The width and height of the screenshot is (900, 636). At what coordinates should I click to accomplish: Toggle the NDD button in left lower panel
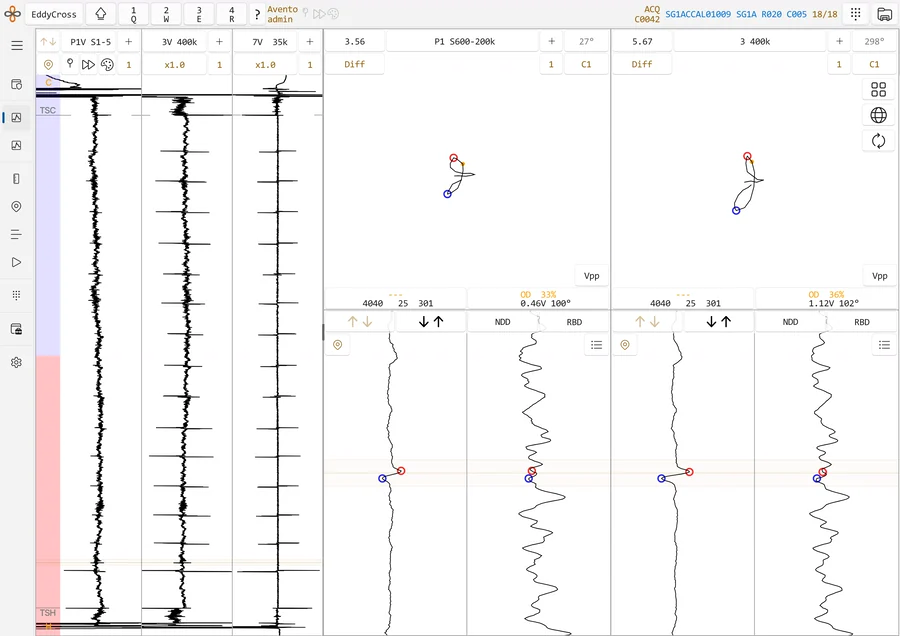tap(502, 322)
